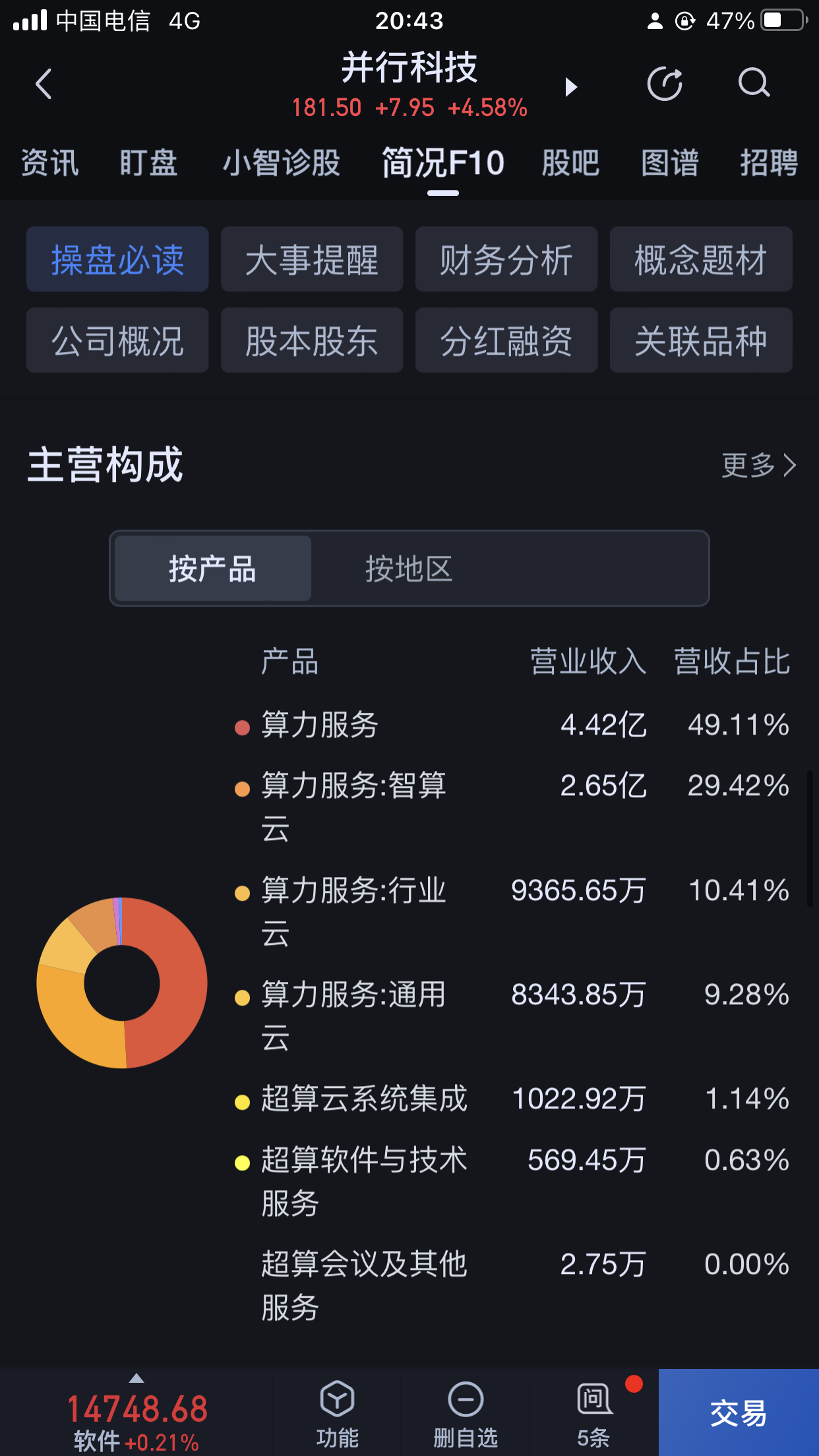The height and width of the screenshot is (1456, 819).
Task: Expand the index bar up arrow
Action: tap(136, 1378)
